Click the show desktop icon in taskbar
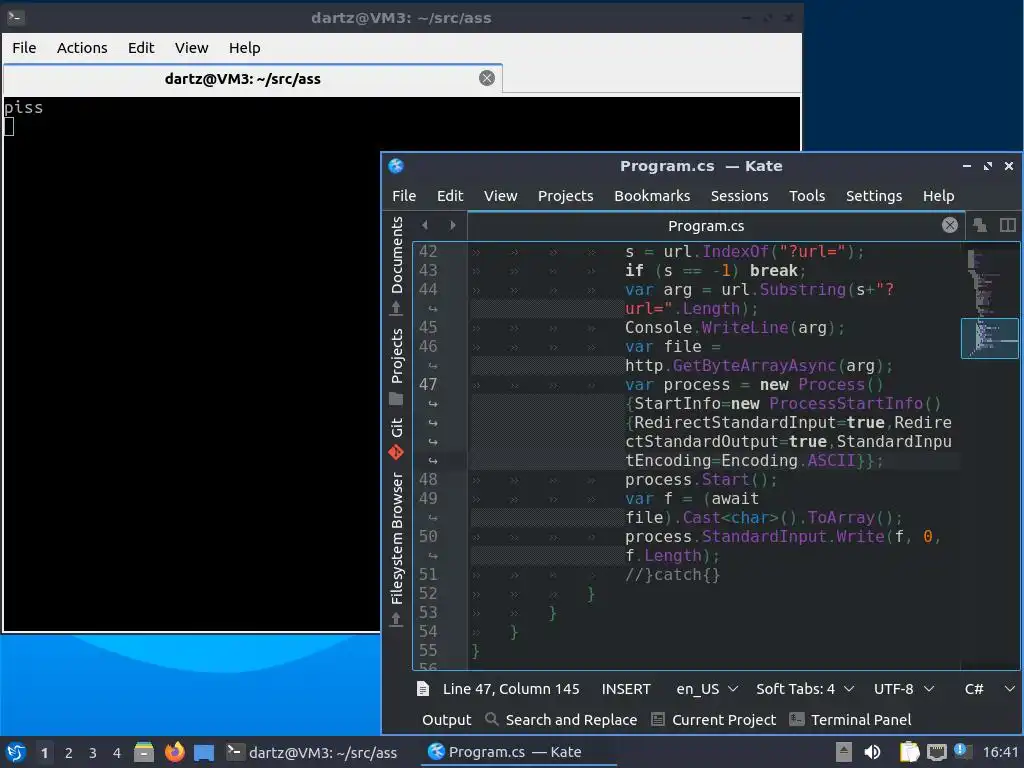 pyautogui.click(x=204, y=752)
